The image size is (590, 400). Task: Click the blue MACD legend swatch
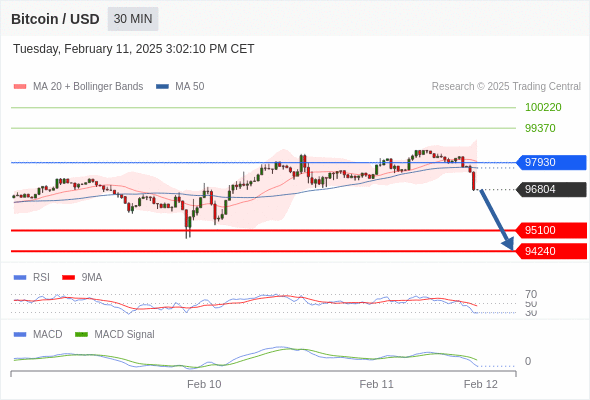click(x=20, y=335)
